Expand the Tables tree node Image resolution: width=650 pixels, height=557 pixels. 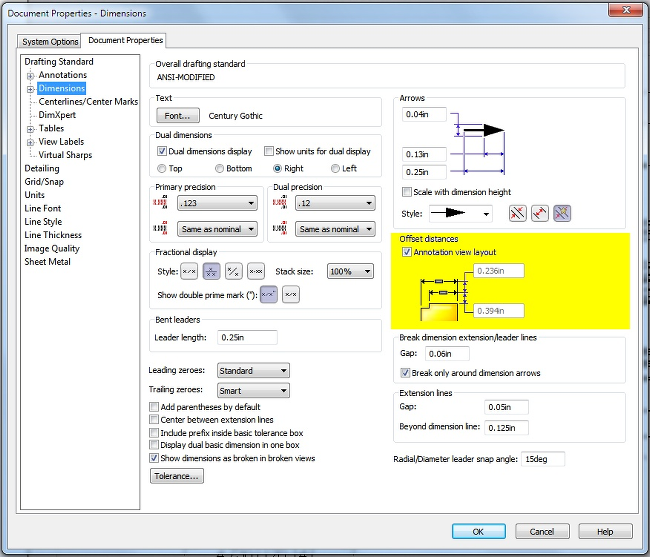point(30,129)
